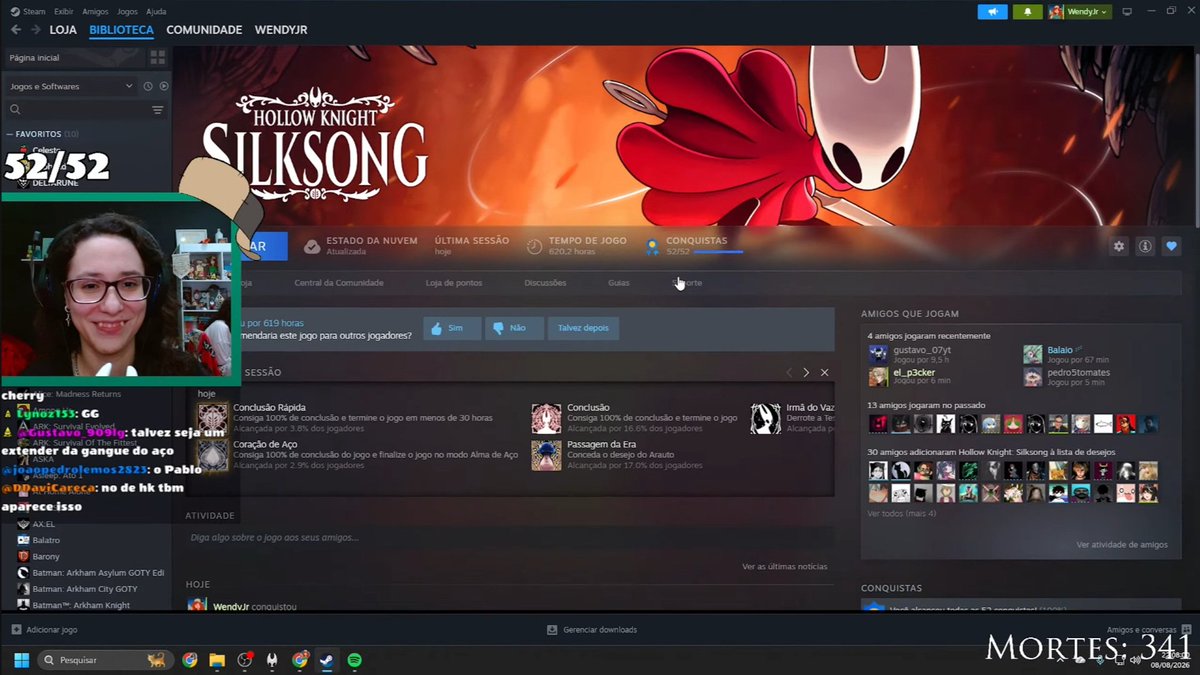Open Ver atividade de amigos link
1200x675 pixels.
tap(1122, 545)
